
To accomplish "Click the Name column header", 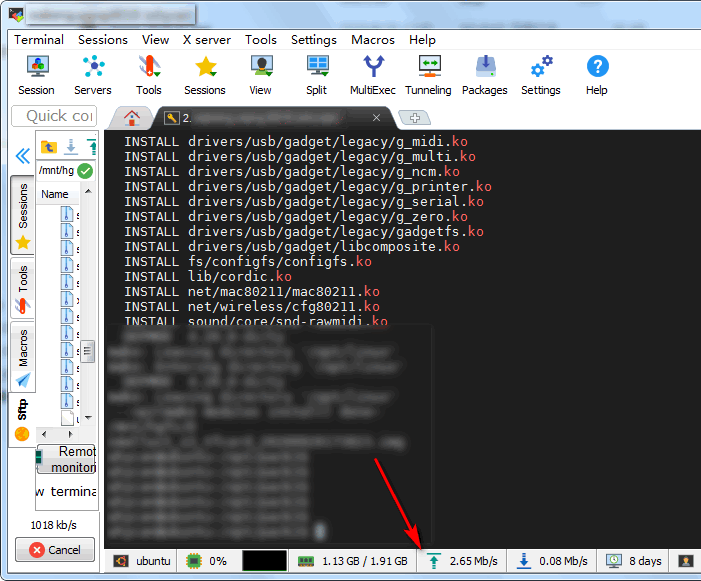I will tap(55, 194).
